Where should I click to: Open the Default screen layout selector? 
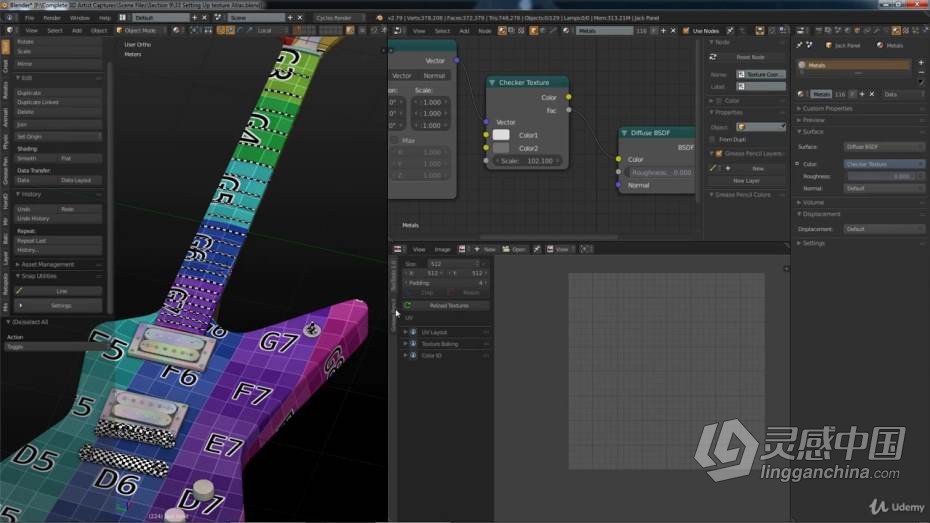(159, 18)
